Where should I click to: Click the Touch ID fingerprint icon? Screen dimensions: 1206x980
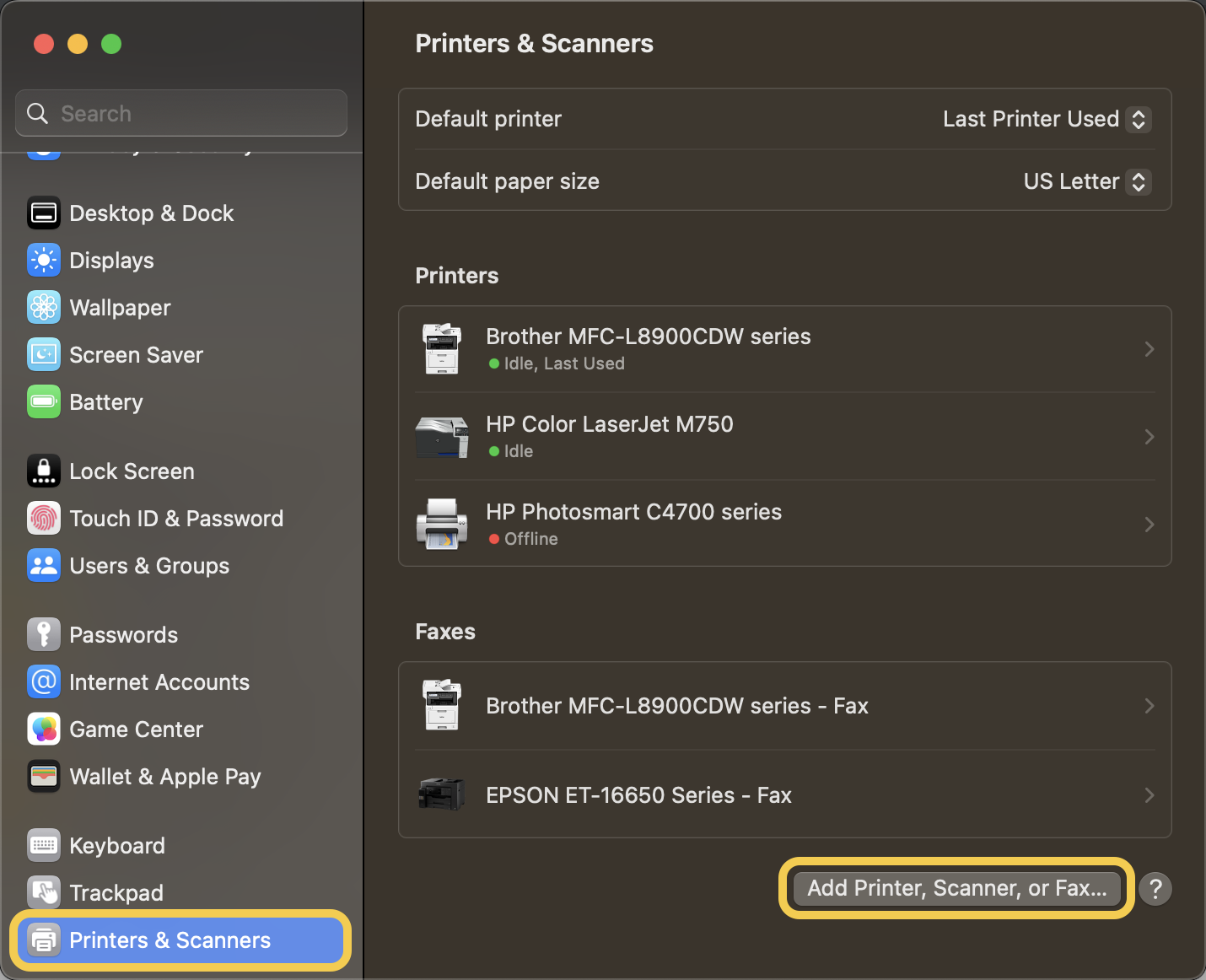[44, 519]
